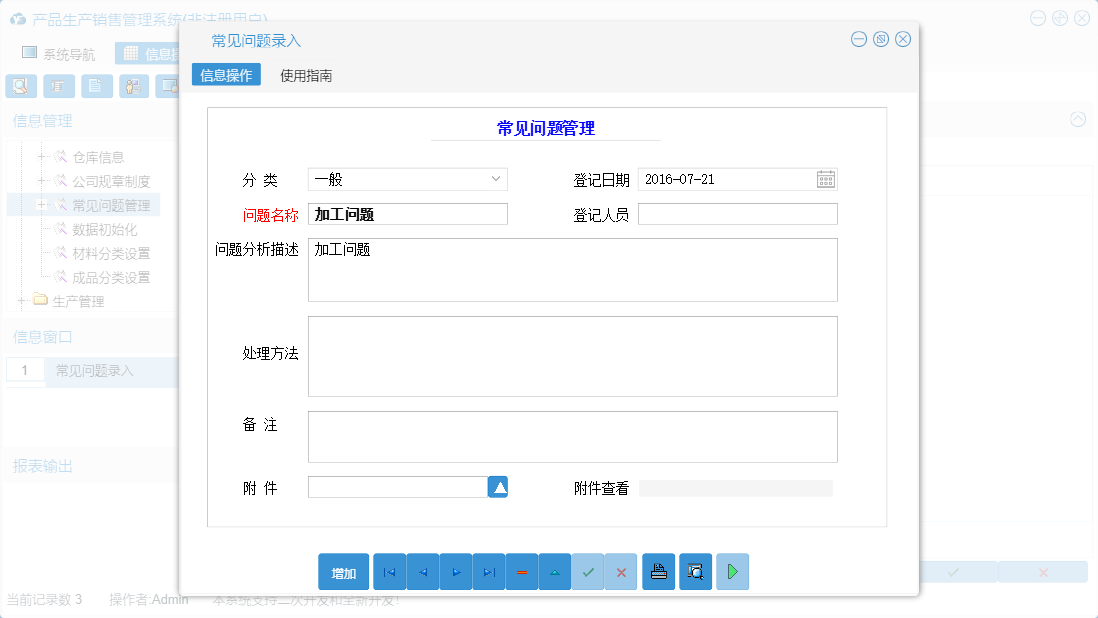This screenshot has width=1098, height=618.
Task: Click the 登记人员 input field
Action: pos(737,213)
